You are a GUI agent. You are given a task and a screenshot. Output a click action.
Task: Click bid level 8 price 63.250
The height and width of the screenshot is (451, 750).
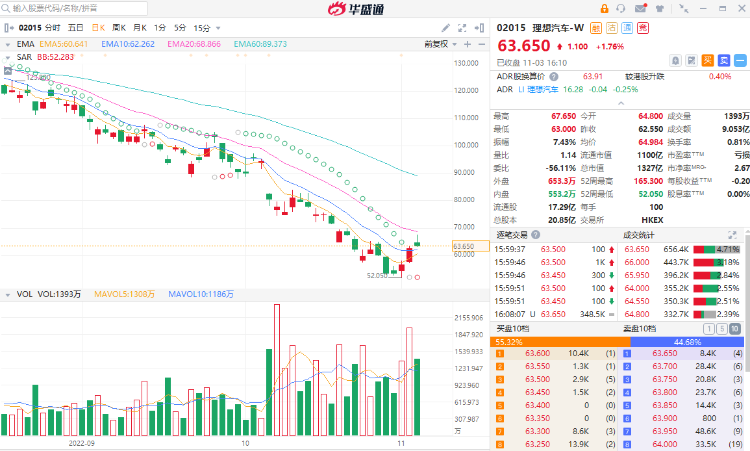pos(538,444)
